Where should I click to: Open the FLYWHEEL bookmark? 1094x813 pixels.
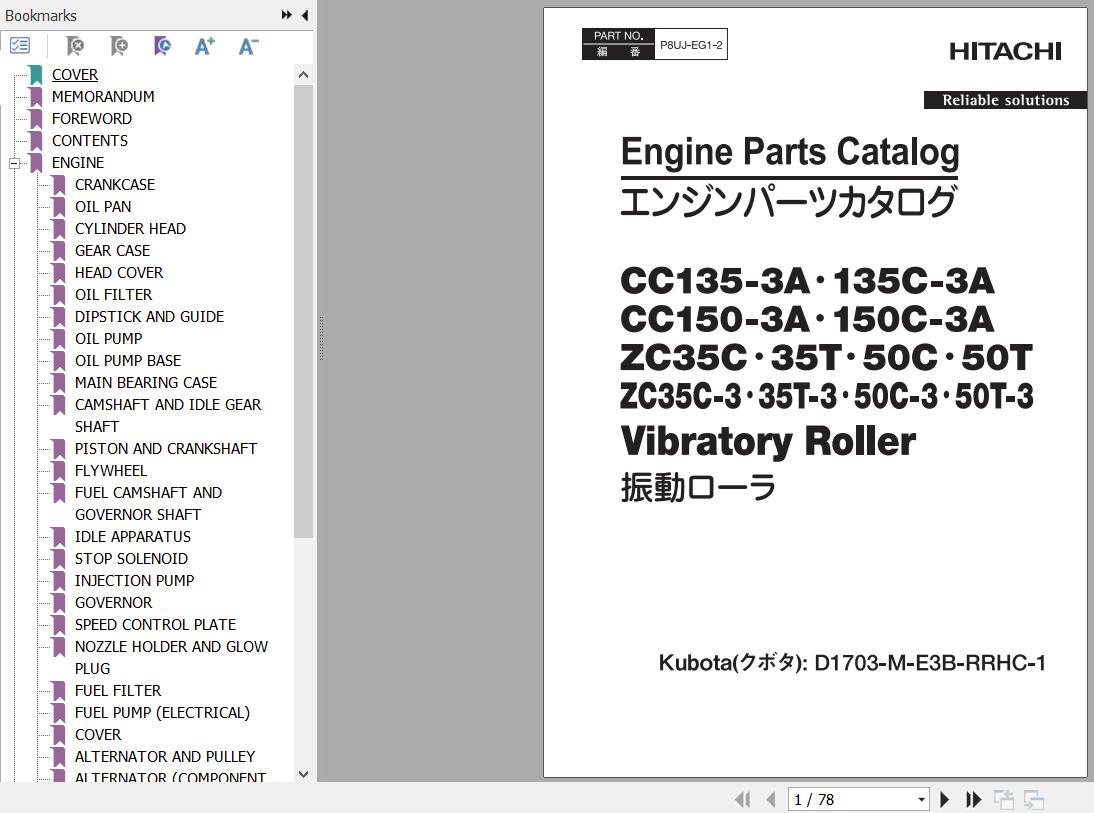pyautogui.click(x=111, y=470)
